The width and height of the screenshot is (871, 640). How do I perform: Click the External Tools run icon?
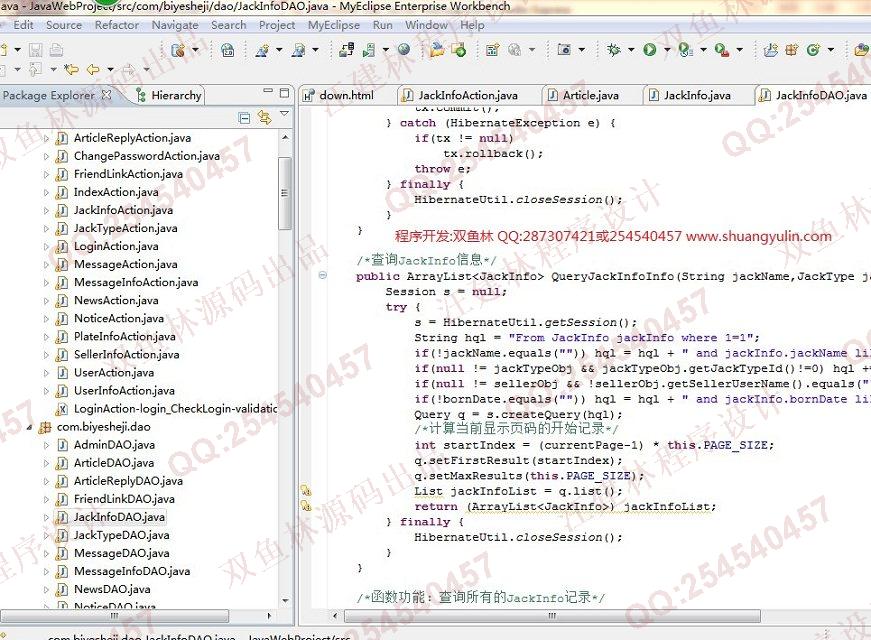coord(722,50)
